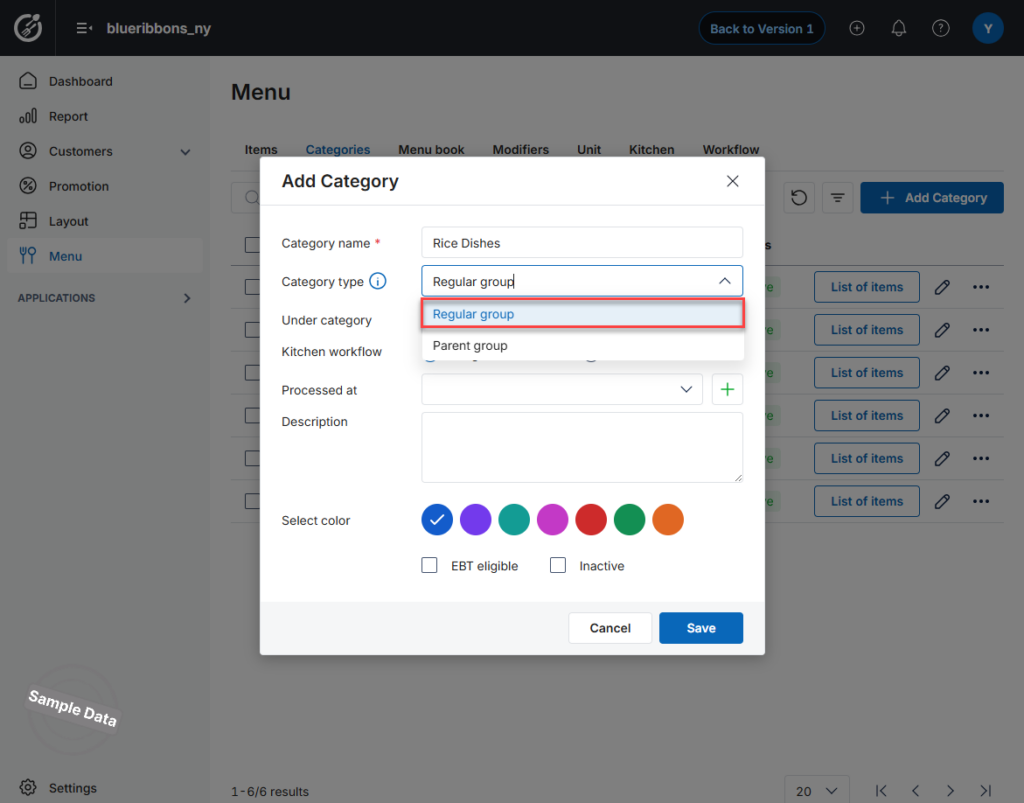Open notifications bell icon

pyautogui.click(x=899, y=28)
